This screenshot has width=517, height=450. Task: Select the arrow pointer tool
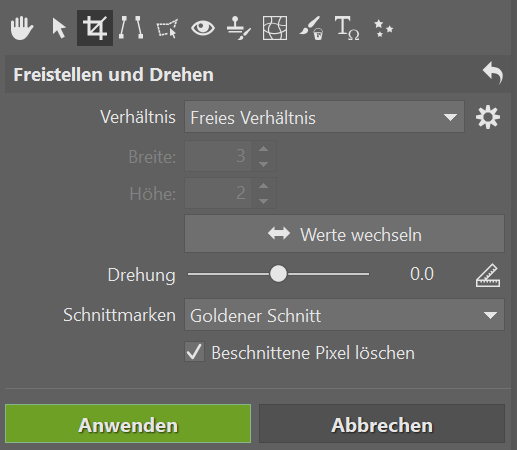[59, 28]
